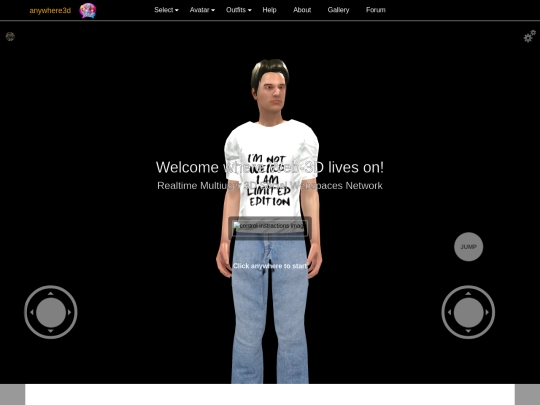Click the colorful anywhere3d logo icon
The width and height of the screenshot is (540, 405).
tap(88, 10)
